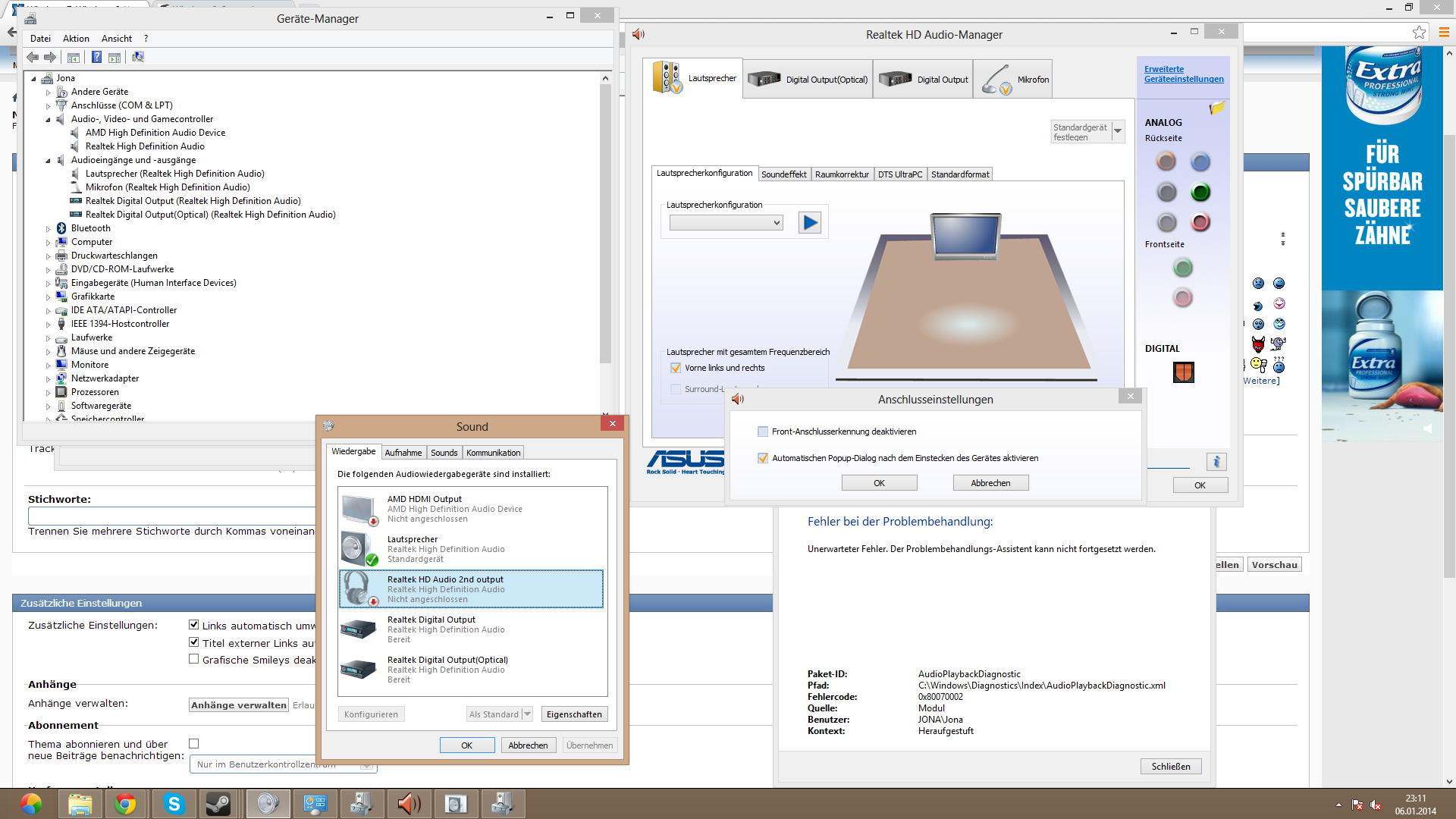Click the orange rear-panel audio jack
Viewport: 1456px width, 819px height.
(1166, 162)
